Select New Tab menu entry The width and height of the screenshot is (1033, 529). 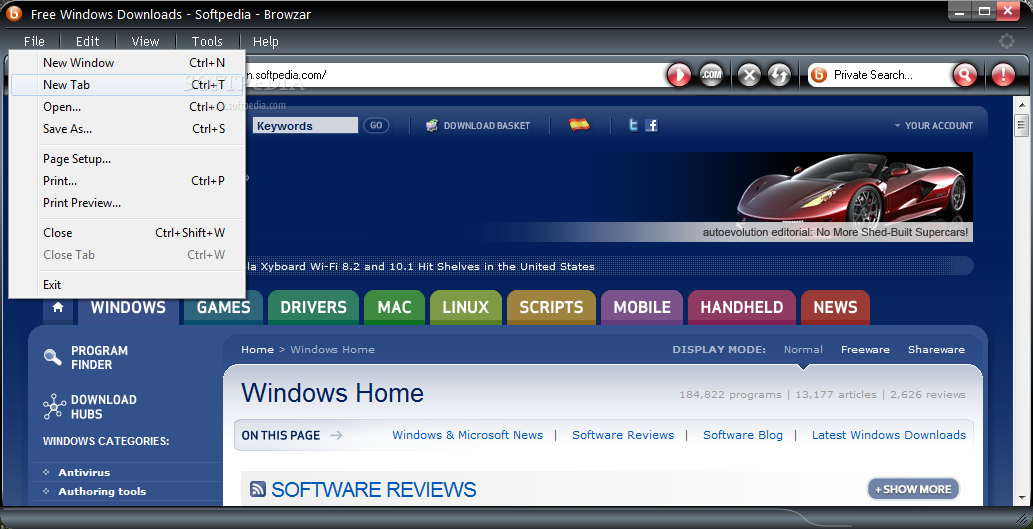pos(127,84)
